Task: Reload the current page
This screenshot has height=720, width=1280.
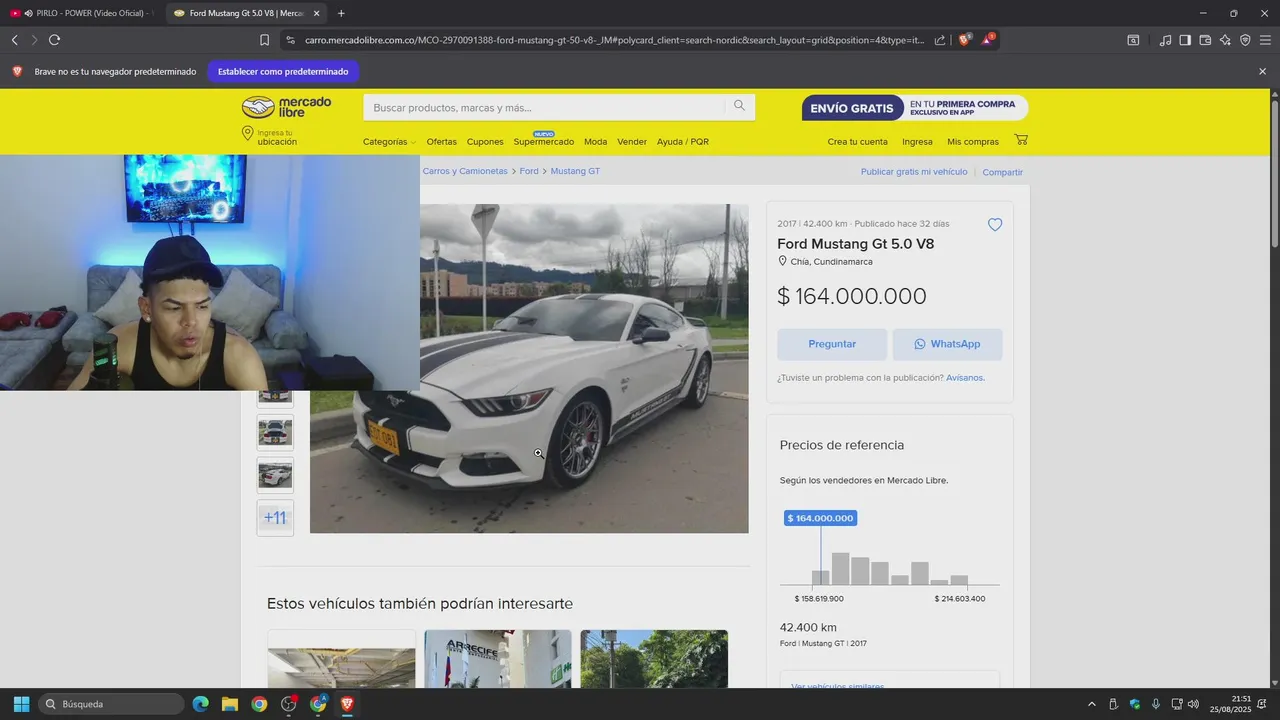Action: [54, 40]
